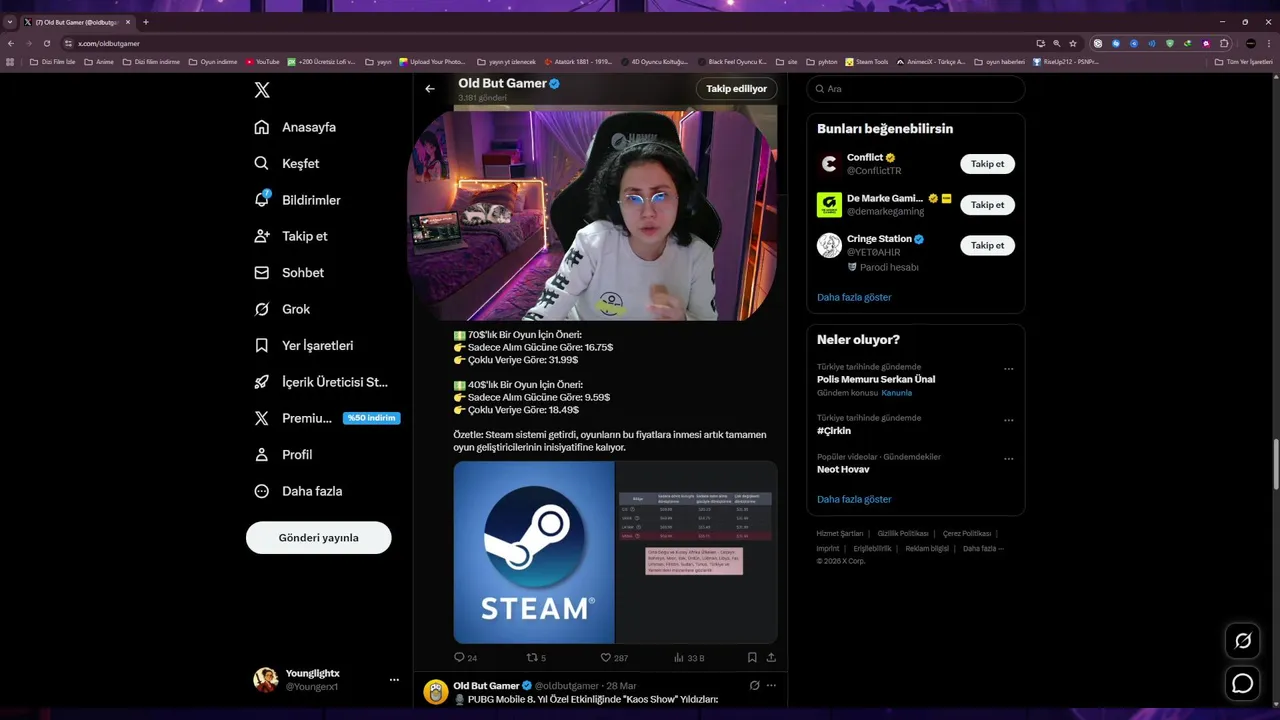The width and height of the screenshot is (1280, 720).
Task: Open Cringe Station profile avatar
Action: click(829, 245)
